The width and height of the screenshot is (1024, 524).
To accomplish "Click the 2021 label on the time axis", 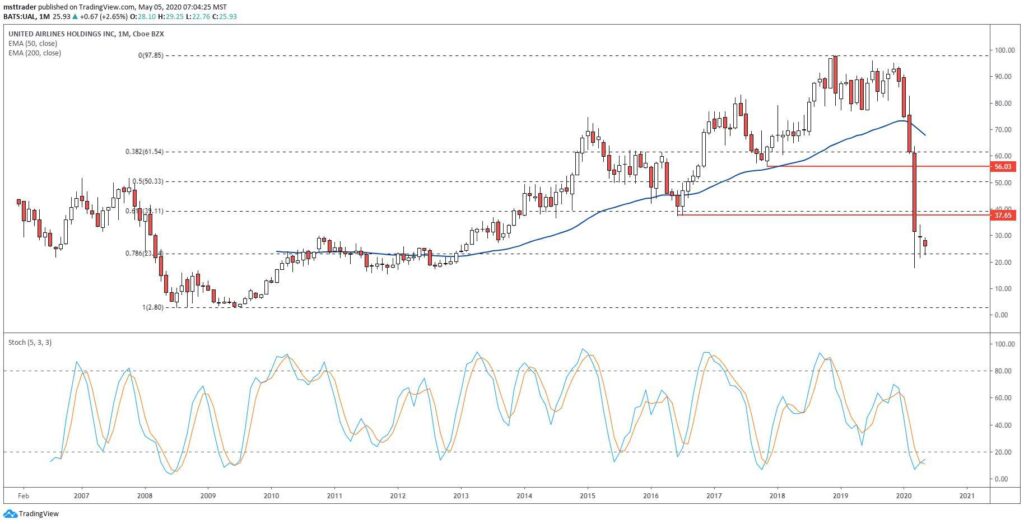I will pyautogui.click(x=967, y=497).
